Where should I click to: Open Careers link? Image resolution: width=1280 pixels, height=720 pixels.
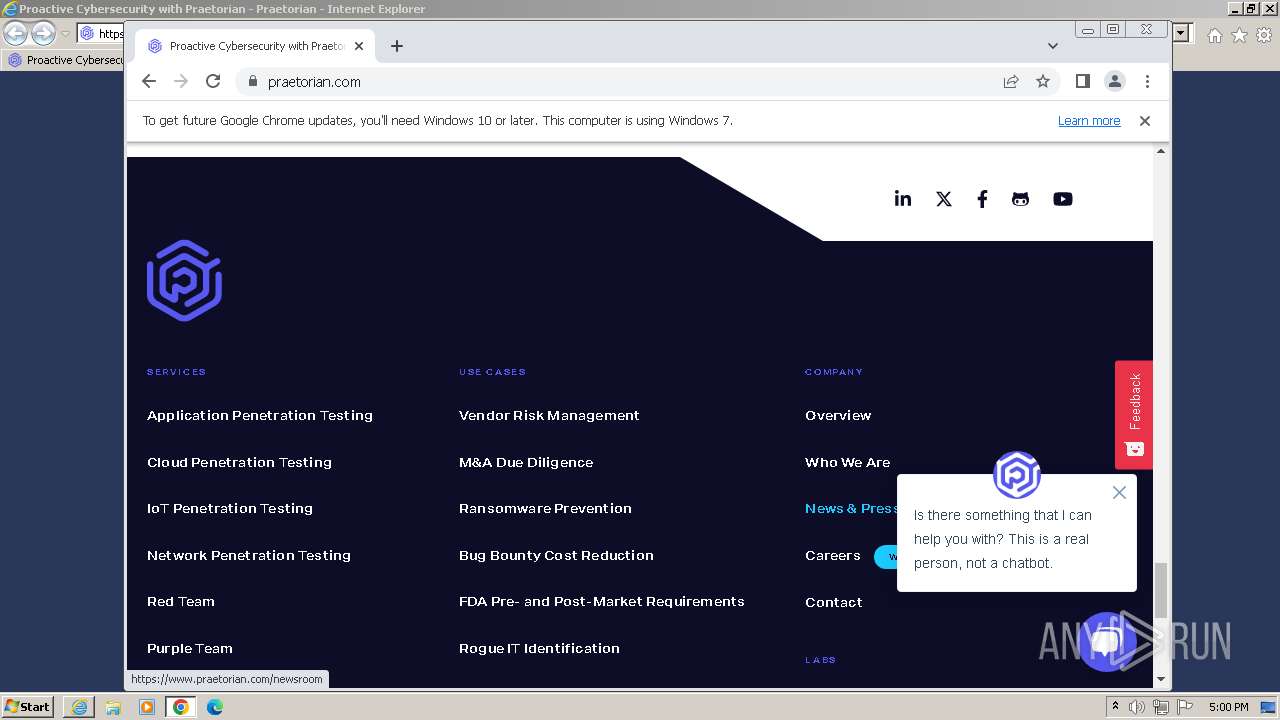coord(833,555)
